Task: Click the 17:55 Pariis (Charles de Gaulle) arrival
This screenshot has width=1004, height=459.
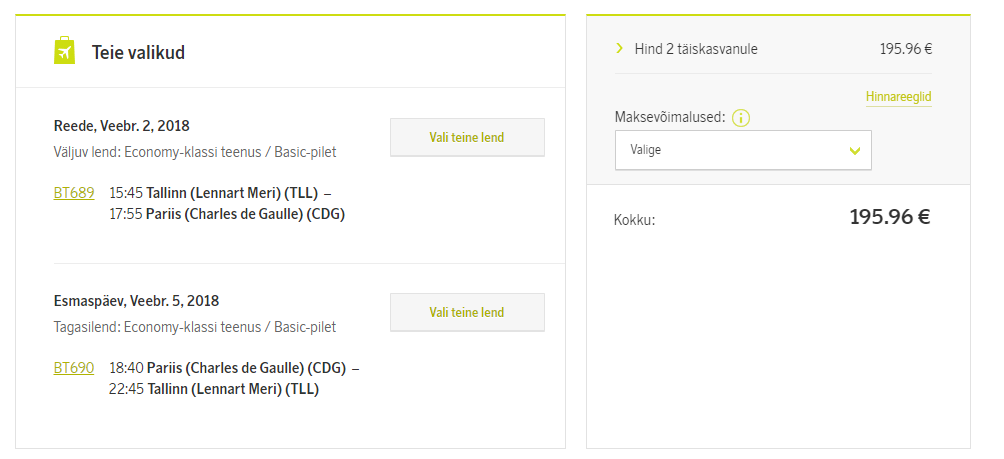Action: (x=227, y=214)
